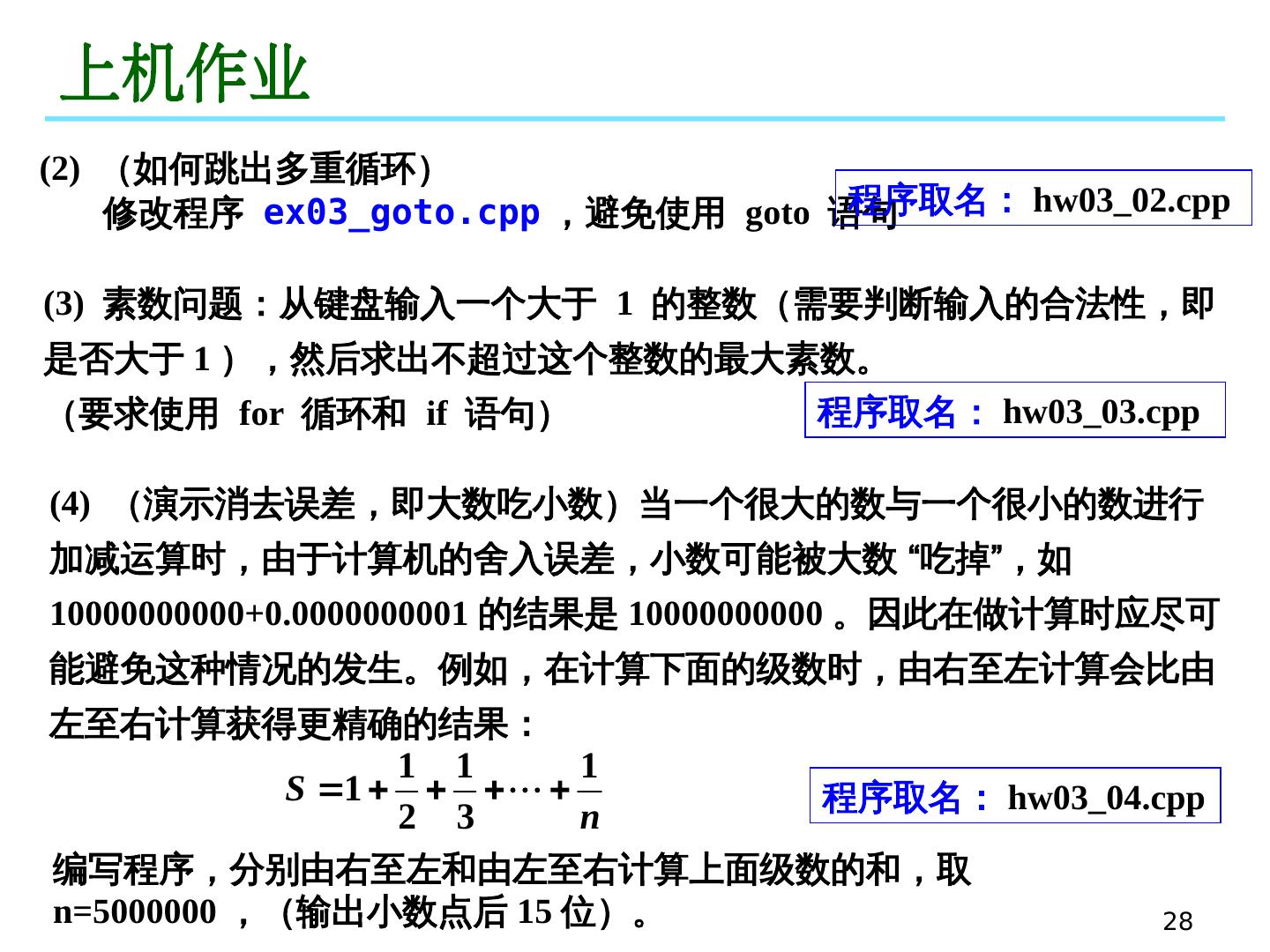Viewport: 1270px width, 952px height.
Task: Click the line starting '编写程序，分别由右至左'
Action: (x=512, y=869)
